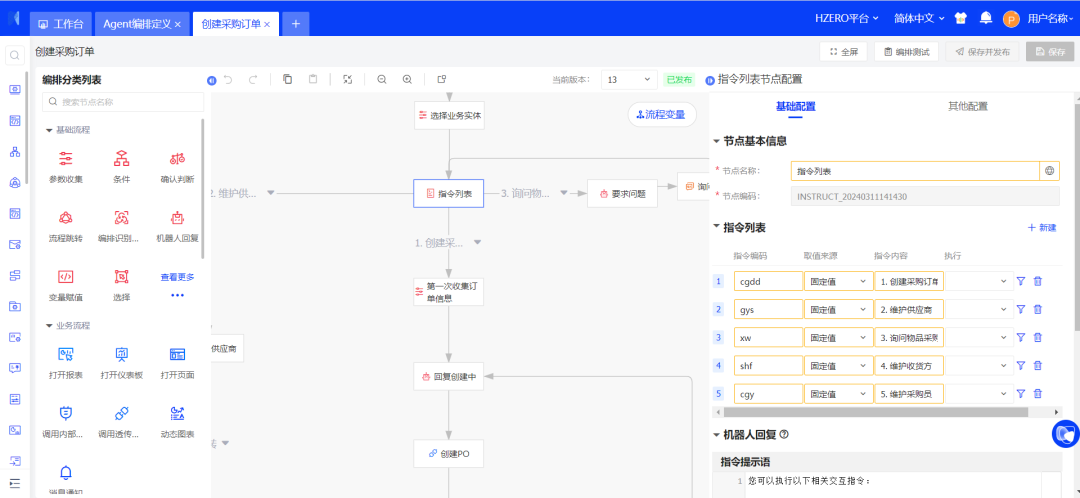Pick the 变量赋值 node icon
Screen dimensions: 1080x498
click(x=66, y=277)
